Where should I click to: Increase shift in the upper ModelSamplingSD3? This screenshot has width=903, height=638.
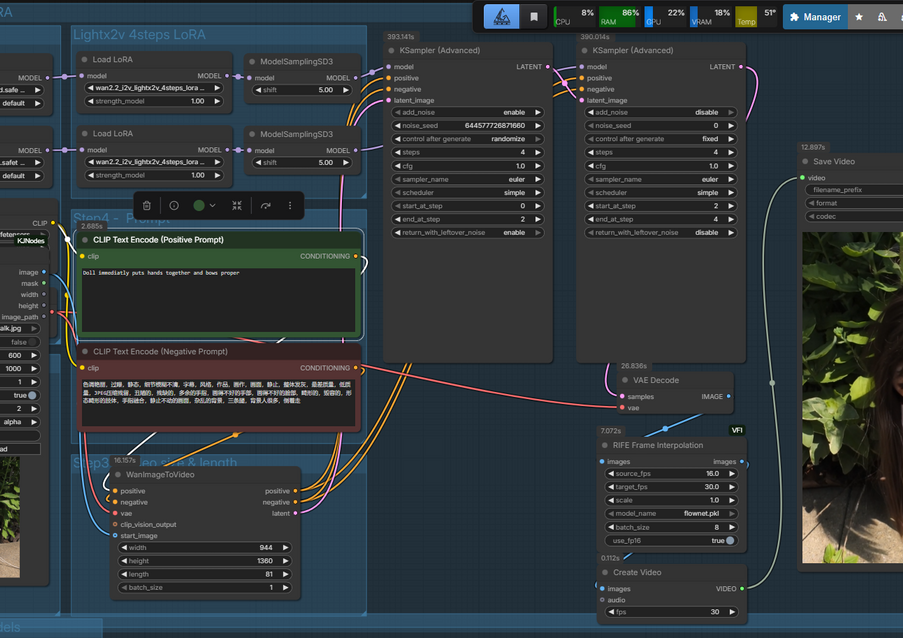[346, 90]
